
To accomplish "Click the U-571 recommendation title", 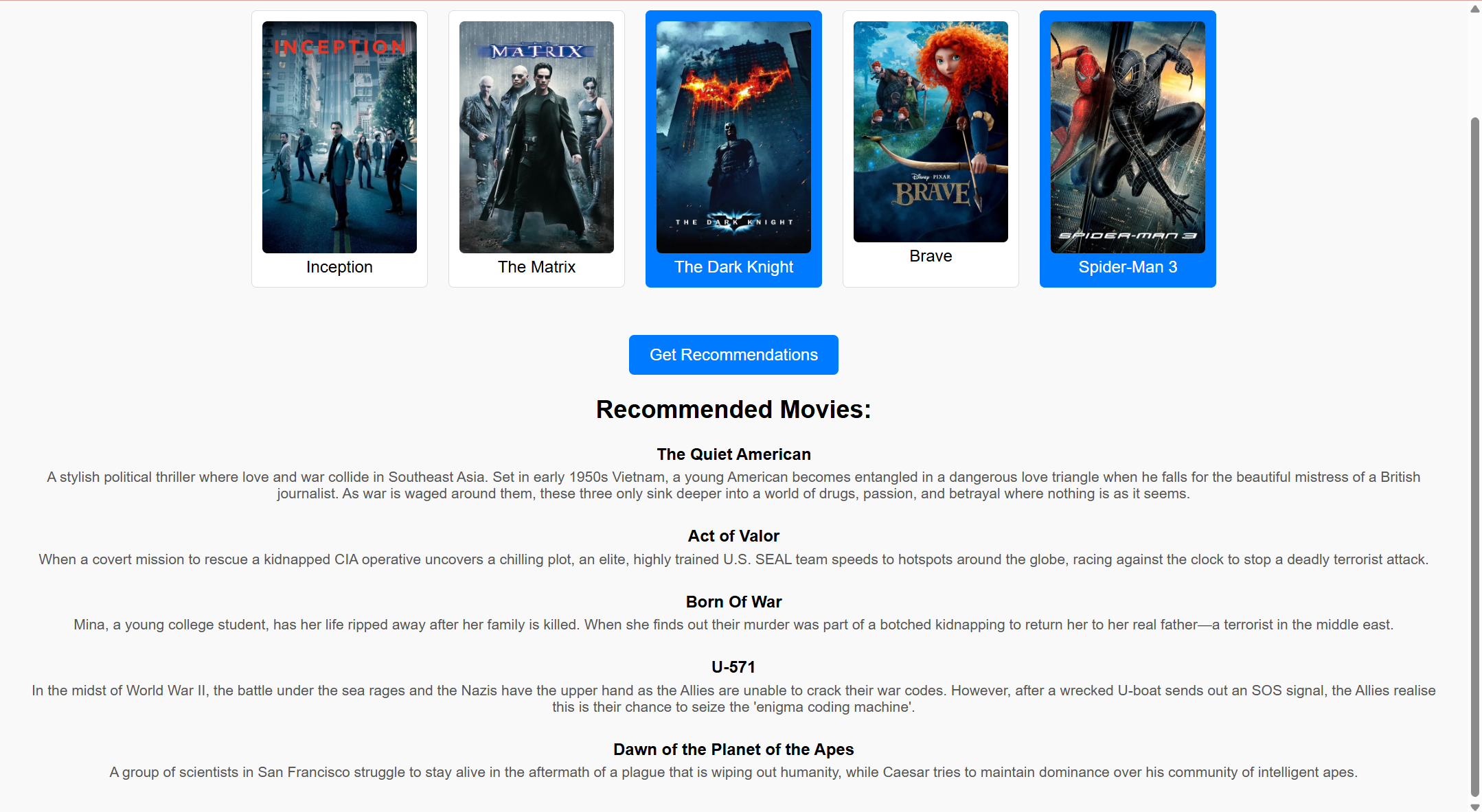I will (x=733, y=667).
